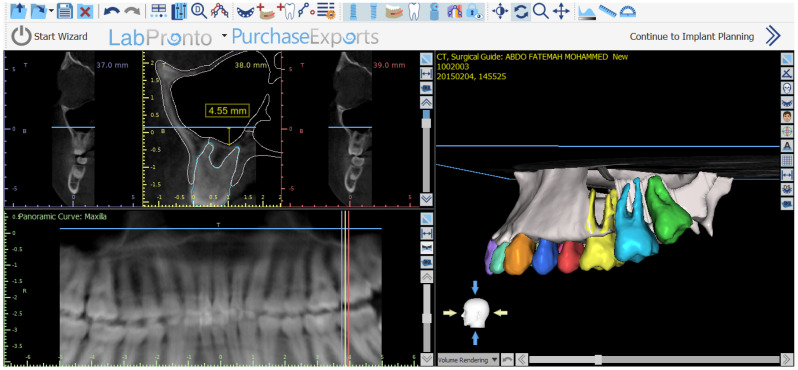Viewport: 798px width, 370px height.
Task: Step the panoramic slice down with bottom chevron
Action: [x=426, y=359]
